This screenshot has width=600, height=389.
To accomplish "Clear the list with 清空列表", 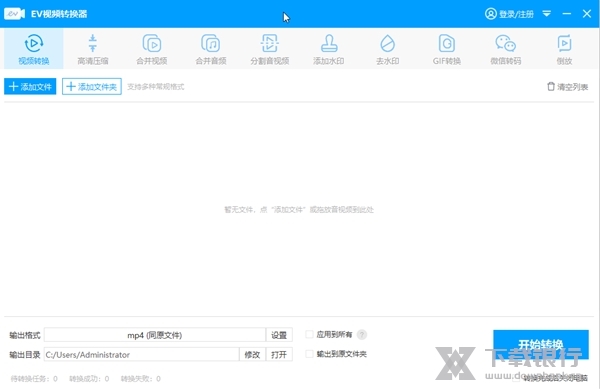I will [567, 87].
